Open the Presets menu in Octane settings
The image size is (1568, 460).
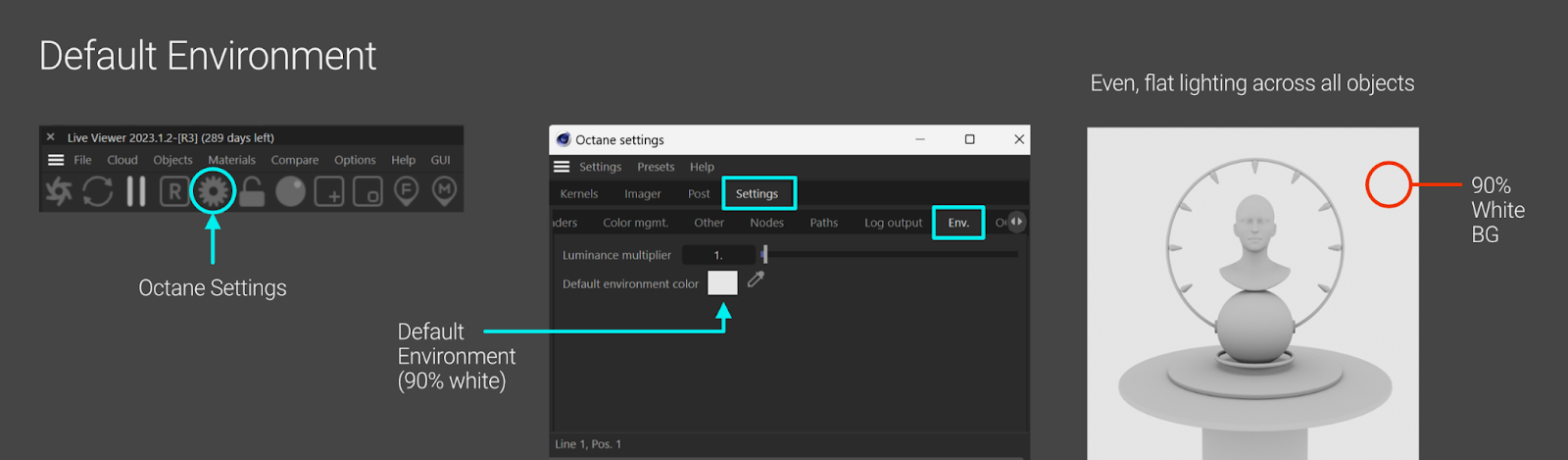tap(656, 167)
